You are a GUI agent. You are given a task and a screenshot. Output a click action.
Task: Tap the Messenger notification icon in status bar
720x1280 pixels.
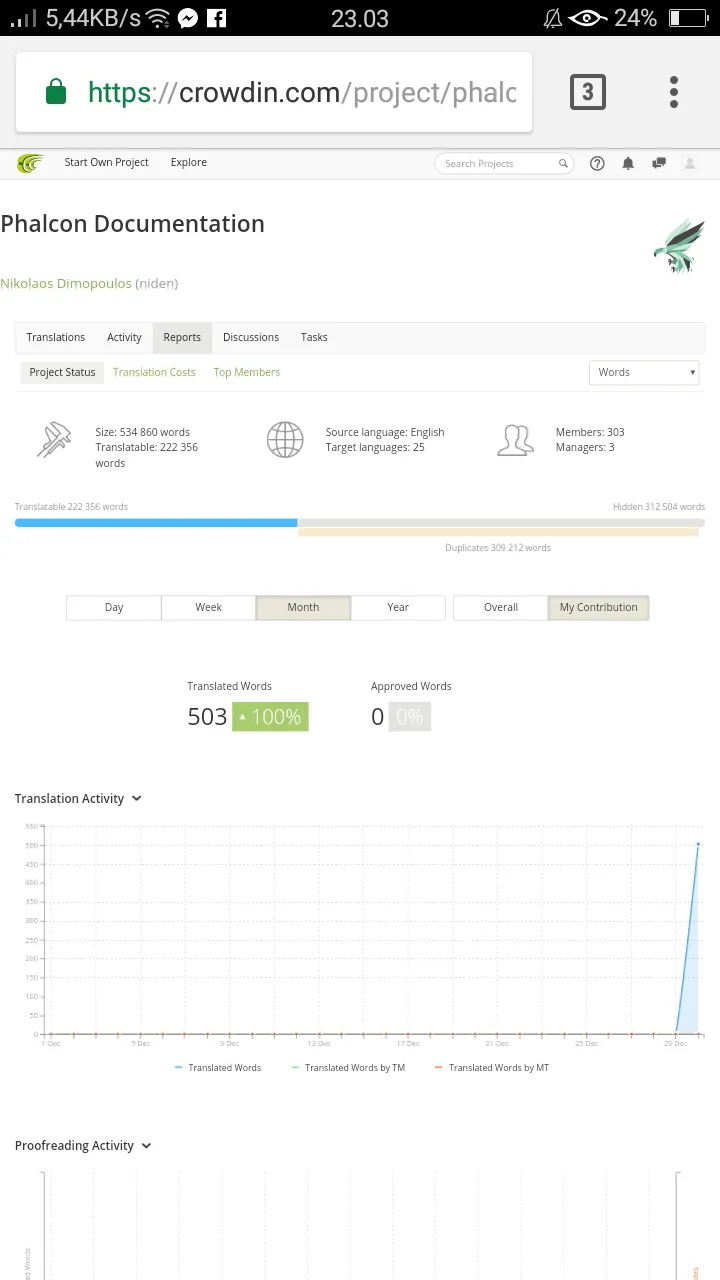[x=187, y=18]
